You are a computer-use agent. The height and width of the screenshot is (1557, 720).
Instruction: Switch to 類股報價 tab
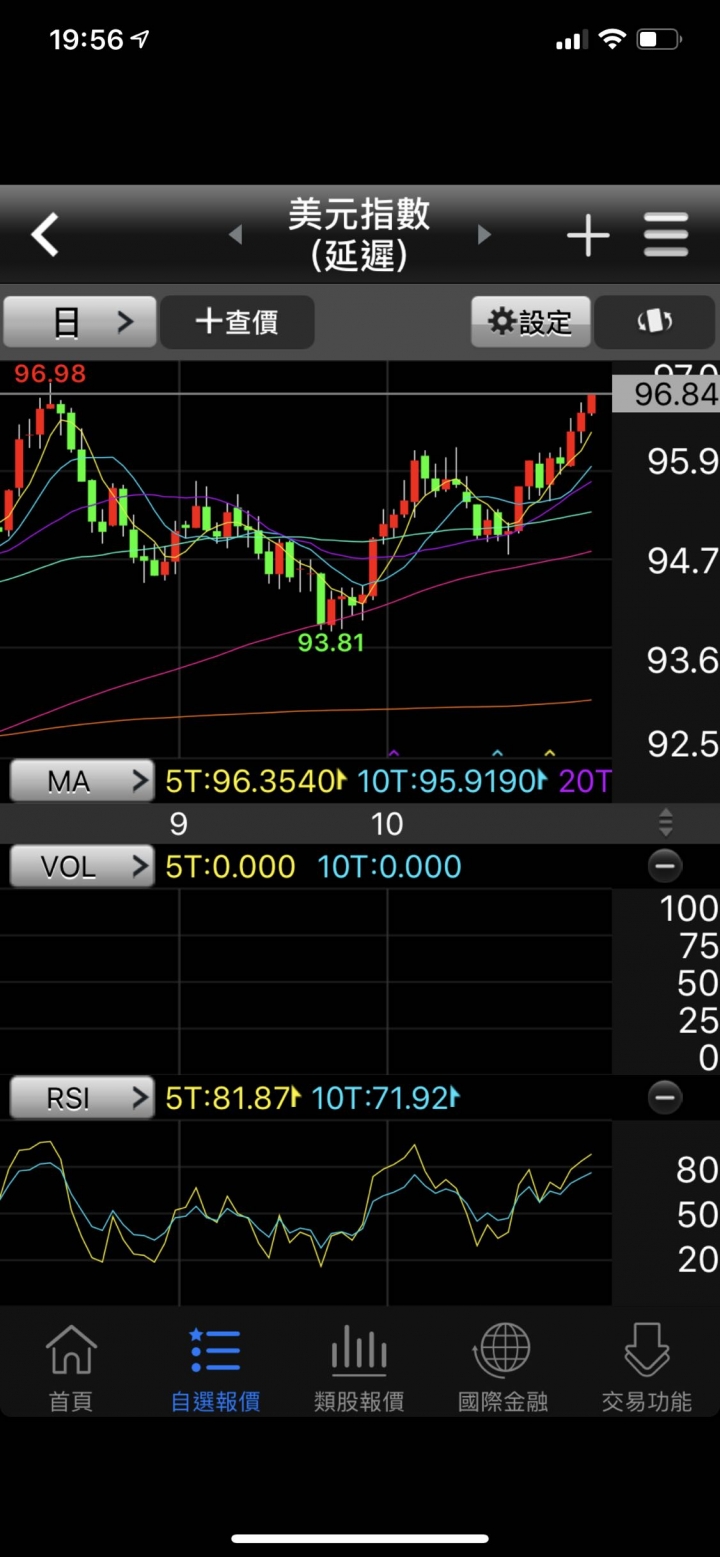[x=359, y=1367]
